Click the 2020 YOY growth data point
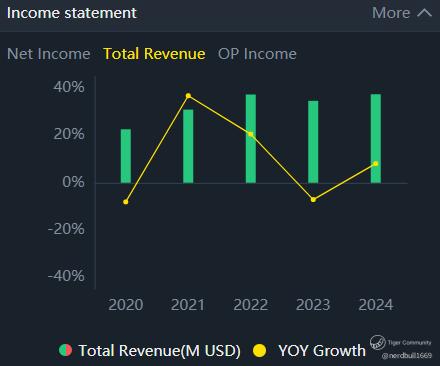Screen dimensions: 440x366 (x=126, y=202)
